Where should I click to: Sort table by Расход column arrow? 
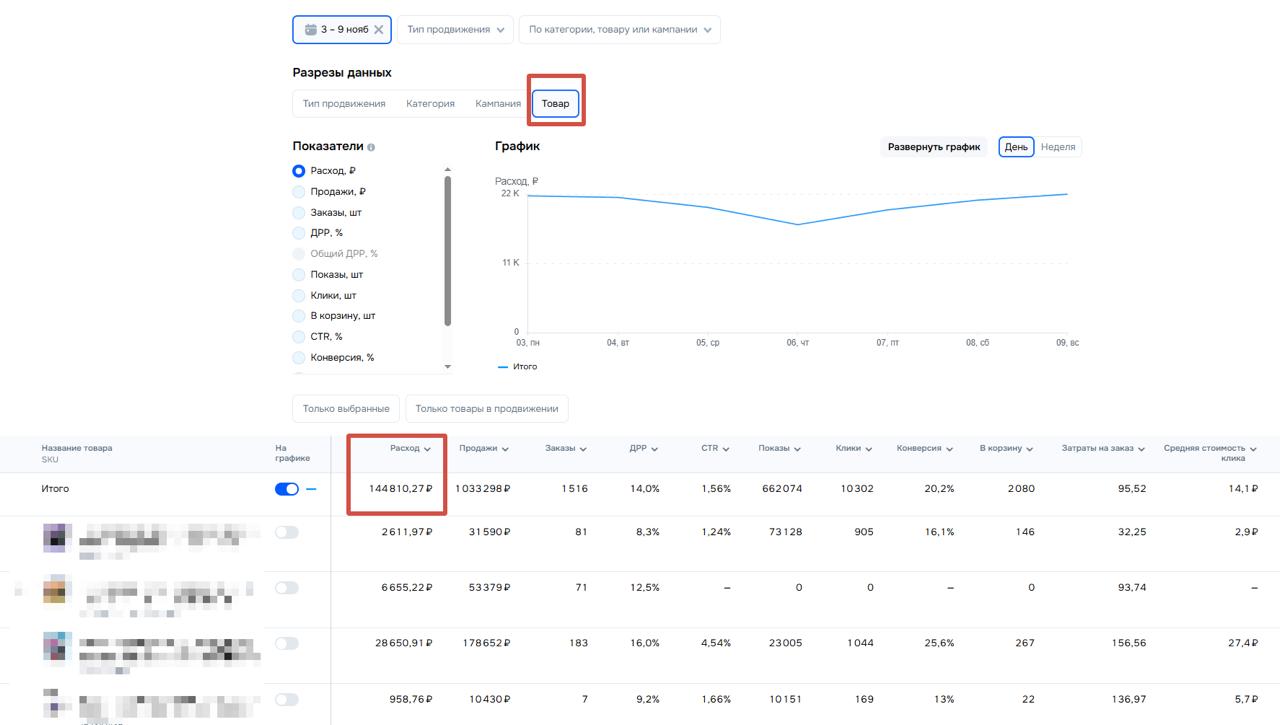[x=428, y=449]
